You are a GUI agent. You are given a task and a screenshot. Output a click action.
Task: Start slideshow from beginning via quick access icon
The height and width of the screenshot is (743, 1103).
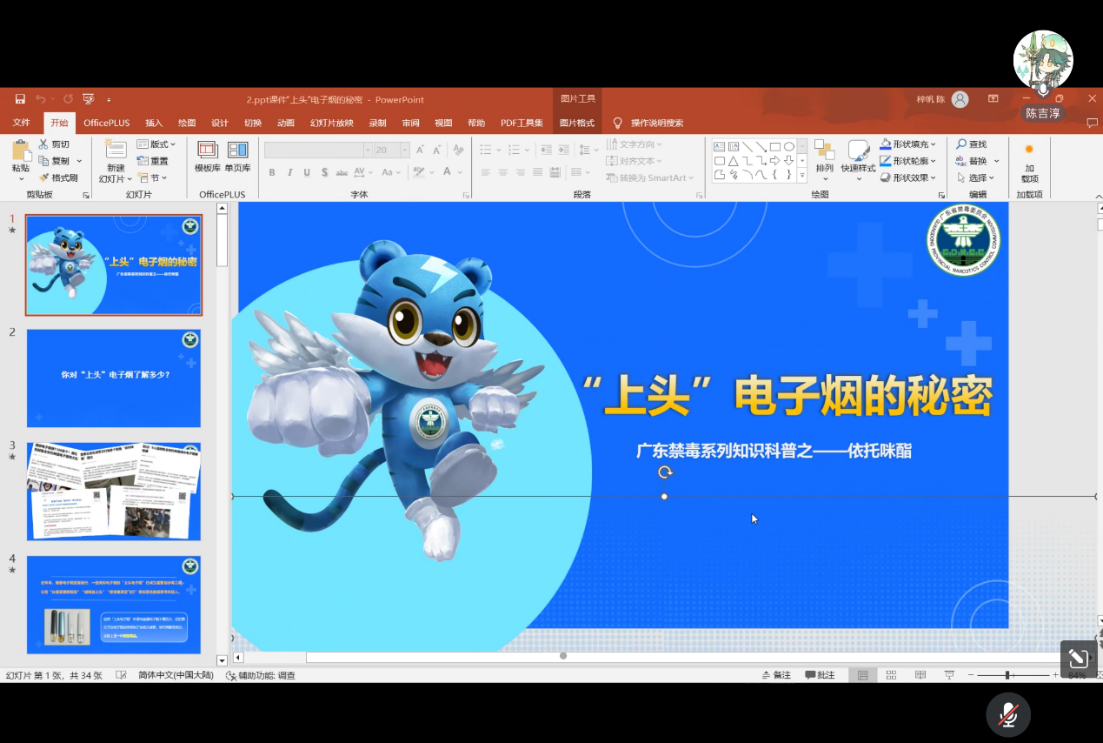tap(88, 99)
